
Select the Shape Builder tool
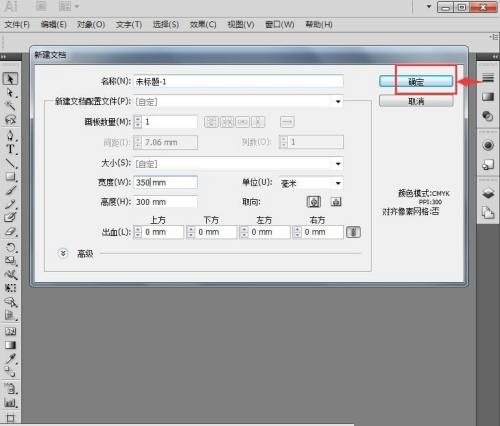10,302
